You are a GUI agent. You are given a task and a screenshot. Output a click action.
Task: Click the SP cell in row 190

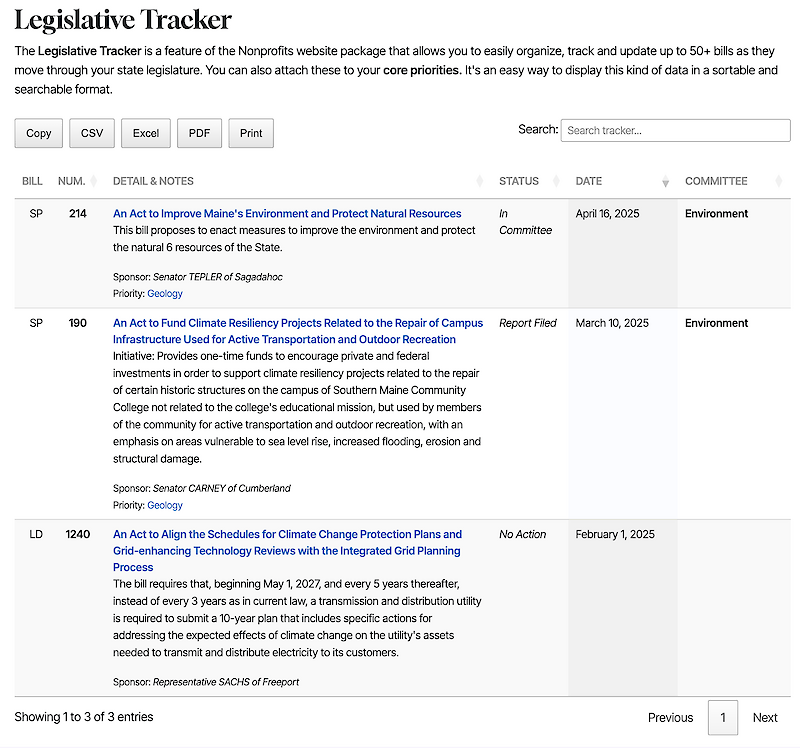(36, 323)
